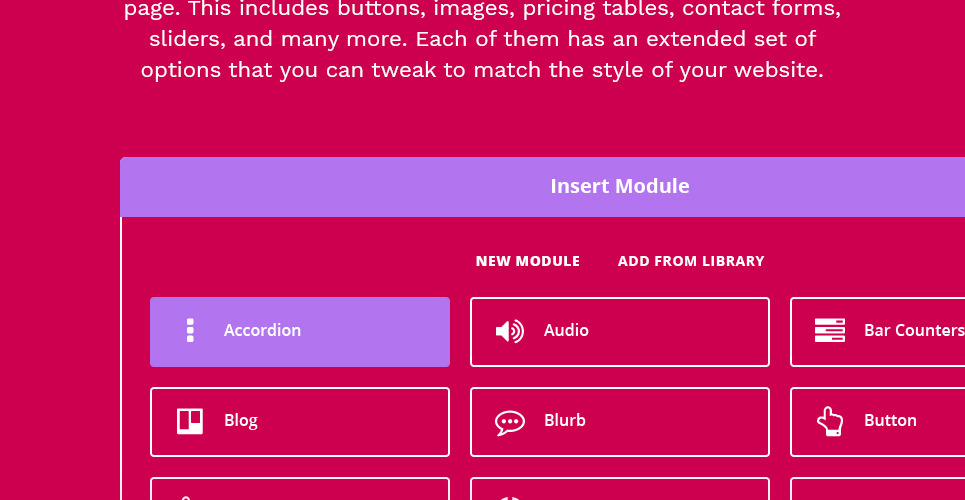Open the Add From Library tab
965x500 pixels.
tap(690, 261)
